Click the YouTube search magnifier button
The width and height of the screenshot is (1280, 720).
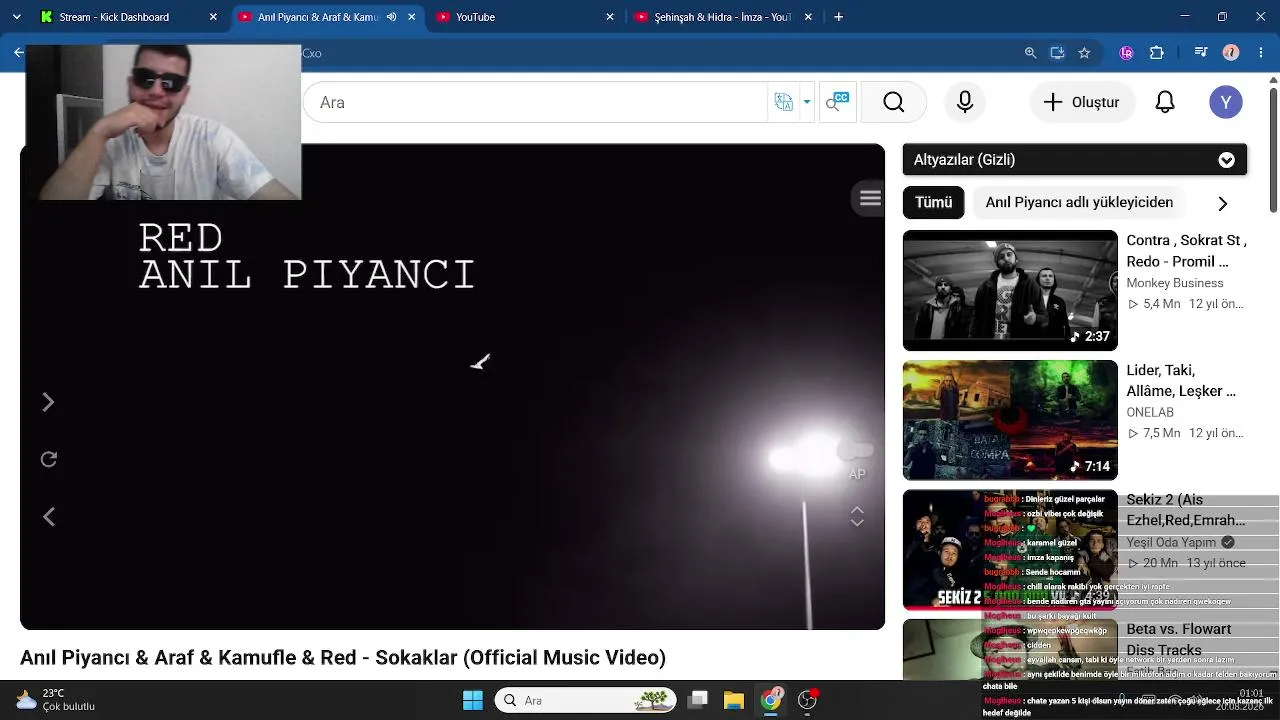coord(893,102)
